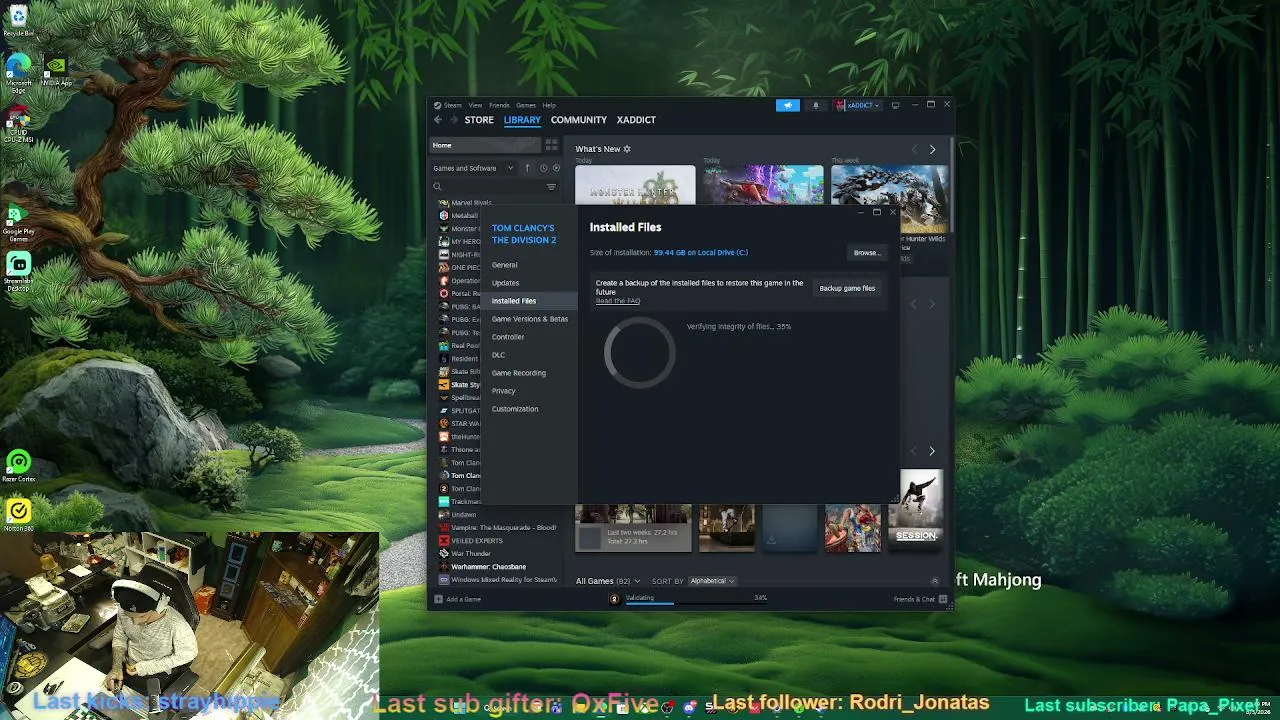Open Google Play Games desktop shortcut

point(18,223)
